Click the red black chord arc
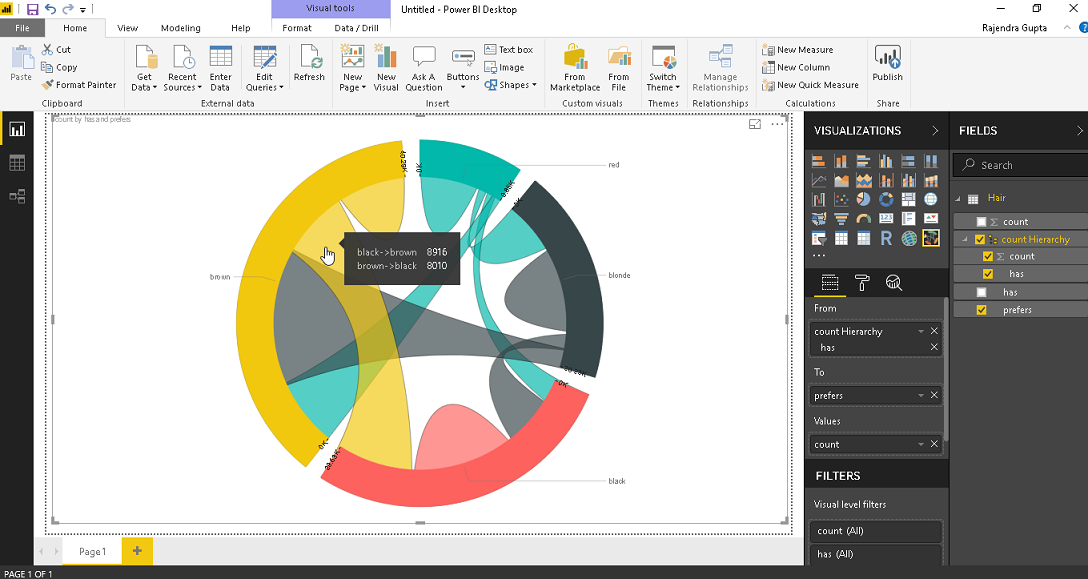This screenshot has height=579, width=1088. point(454,463)
